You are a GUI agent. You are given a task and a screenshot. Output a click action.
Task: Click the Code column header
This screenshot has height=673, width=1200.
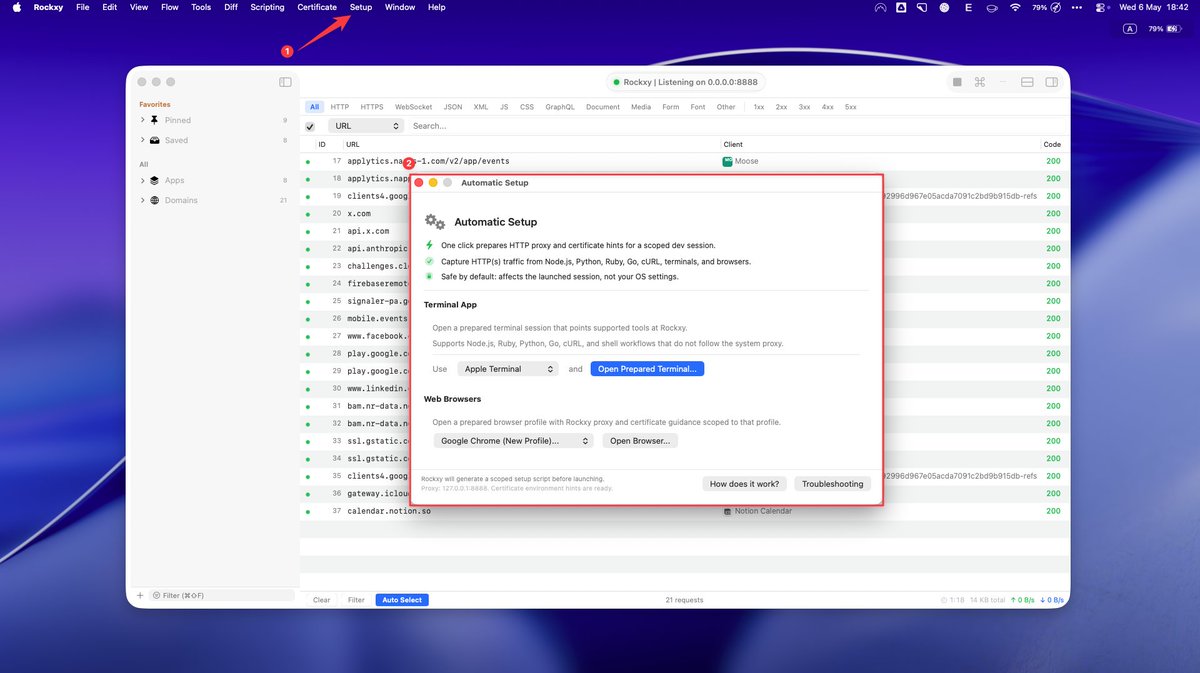pos(1052,145)
